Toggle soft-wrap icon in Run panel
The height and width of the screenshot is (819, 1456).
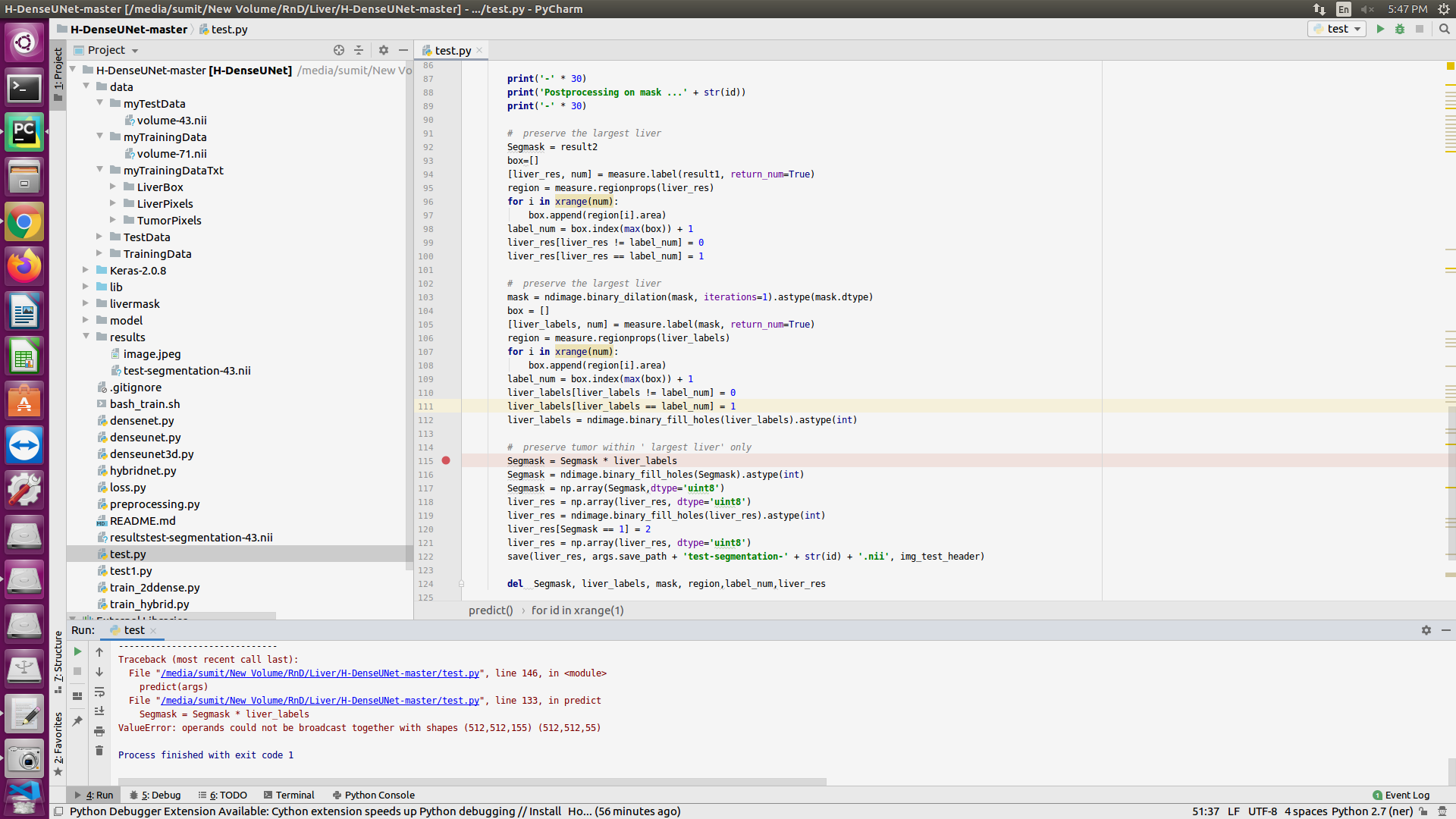[99, 692]
